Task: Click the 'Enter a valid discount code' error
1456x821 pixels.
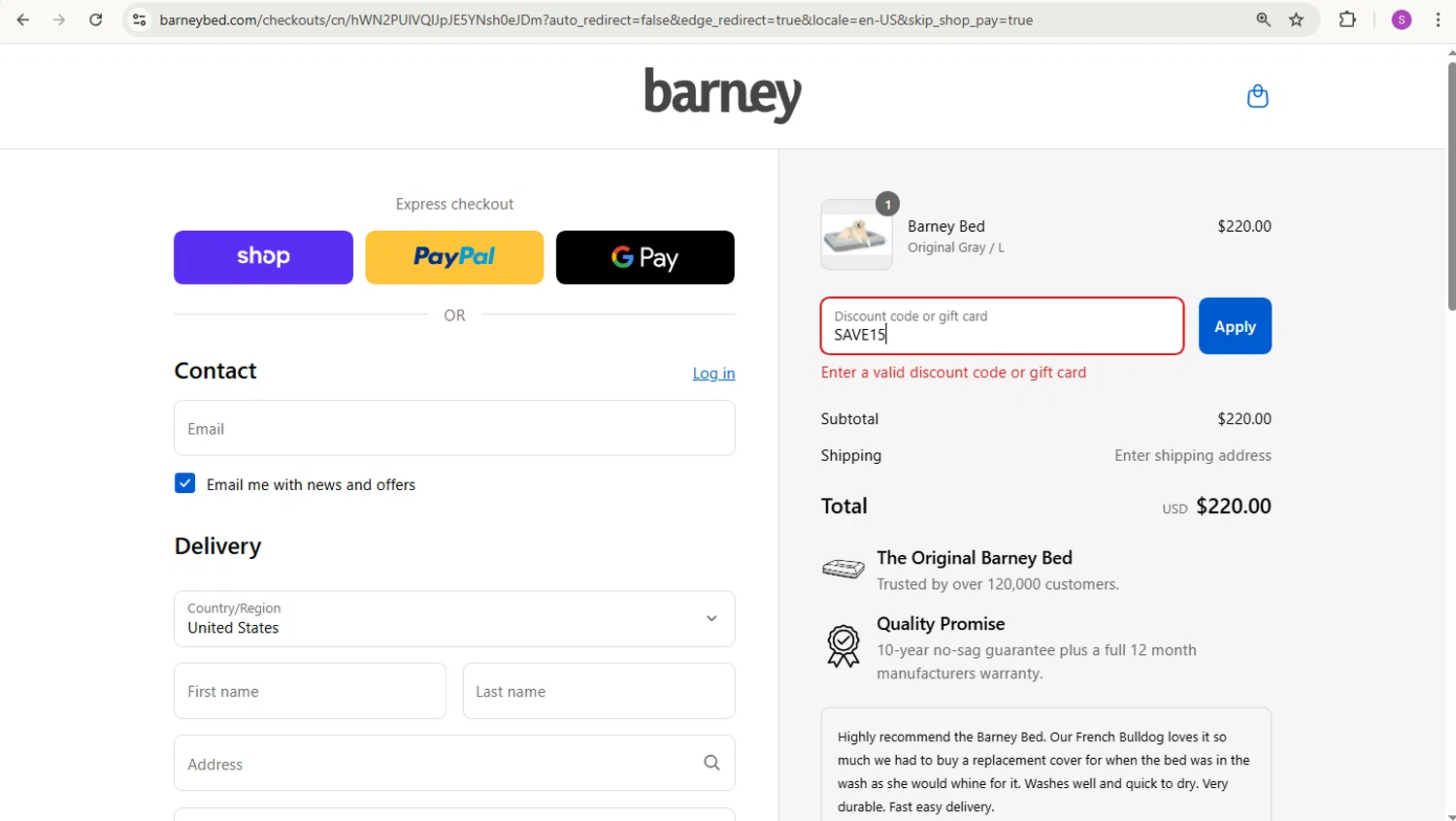Action: (x=953, y=373)
